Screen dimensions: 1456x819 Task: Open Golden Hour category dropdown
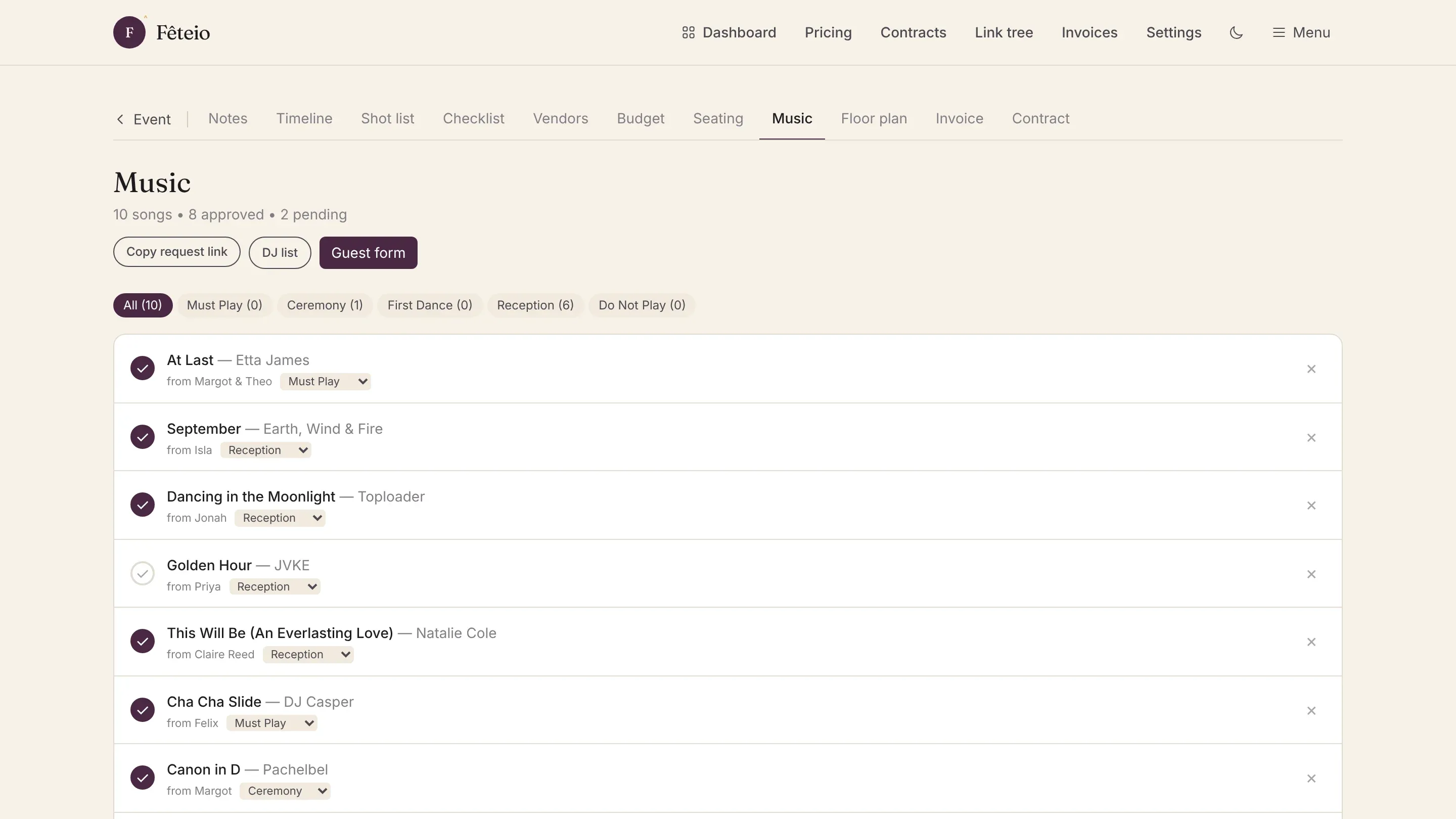(x=275, y=586)
